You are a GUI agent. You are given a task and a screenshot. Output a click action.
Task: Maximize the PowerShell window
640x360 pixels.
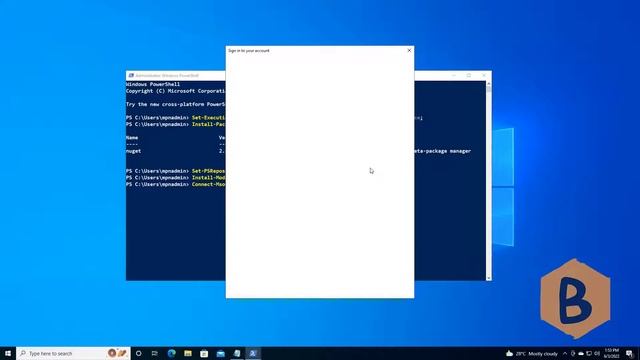click(469, 76)
